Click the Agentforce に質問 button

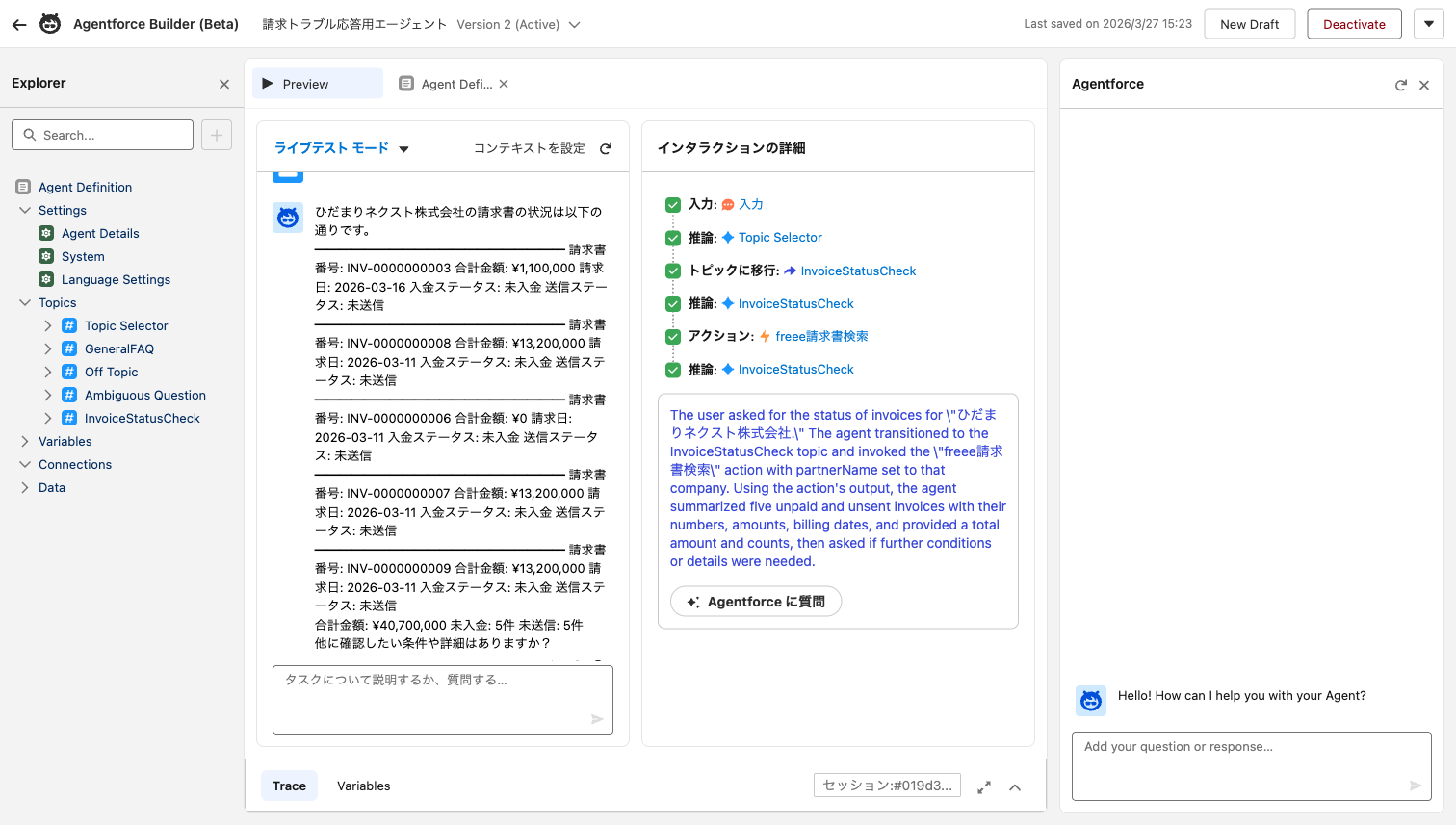pos(756,601)
